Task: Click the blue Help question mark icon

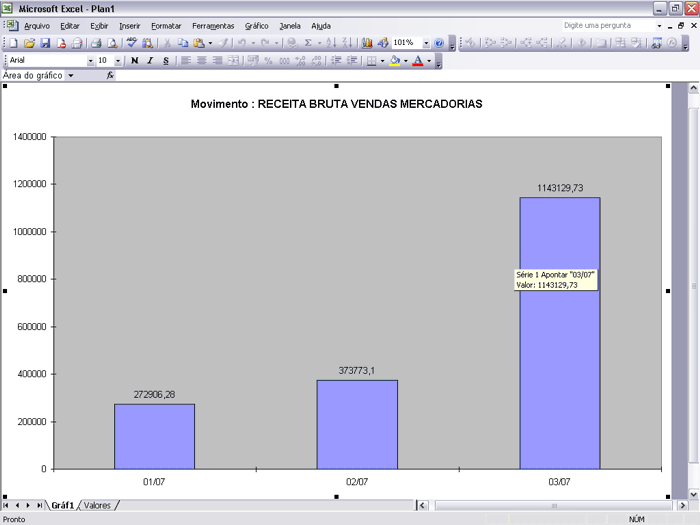Action: click(x=439, y=43)
